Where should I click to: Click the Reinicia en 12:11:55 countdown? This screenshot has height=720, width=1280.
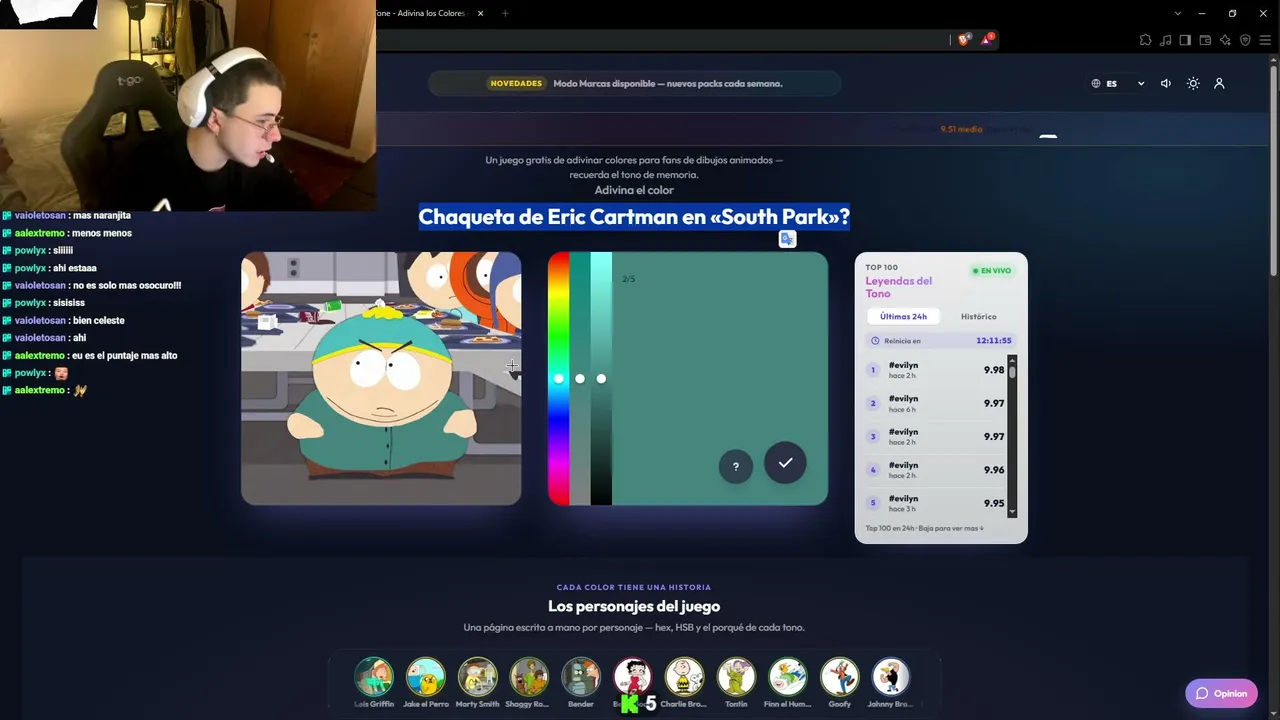click(941, 341)
